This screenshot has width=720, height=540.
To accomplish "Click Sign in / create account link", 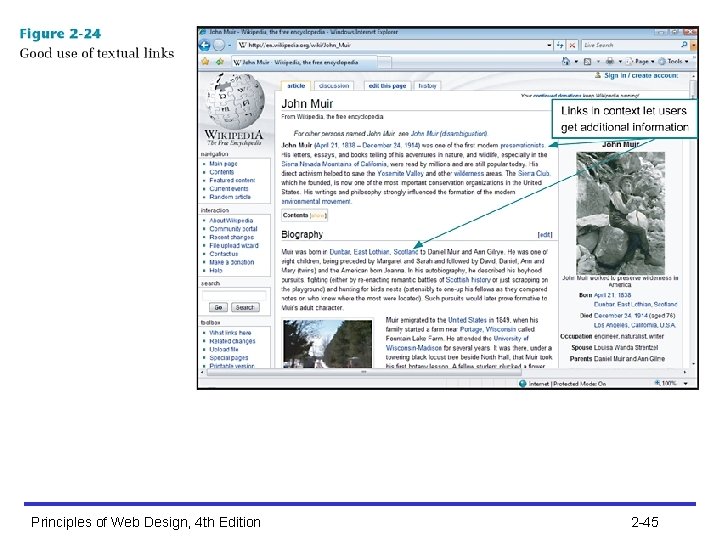I will pos(641,75).
